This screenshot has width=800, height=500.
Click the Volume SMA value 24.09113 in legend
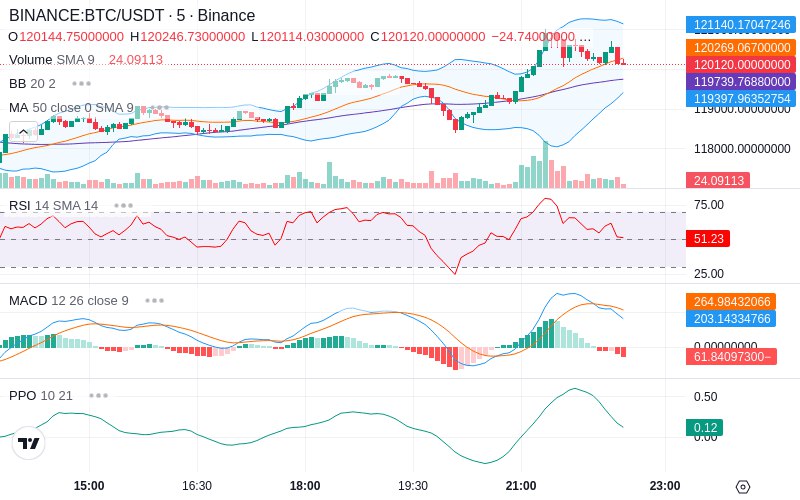(136, 60)
